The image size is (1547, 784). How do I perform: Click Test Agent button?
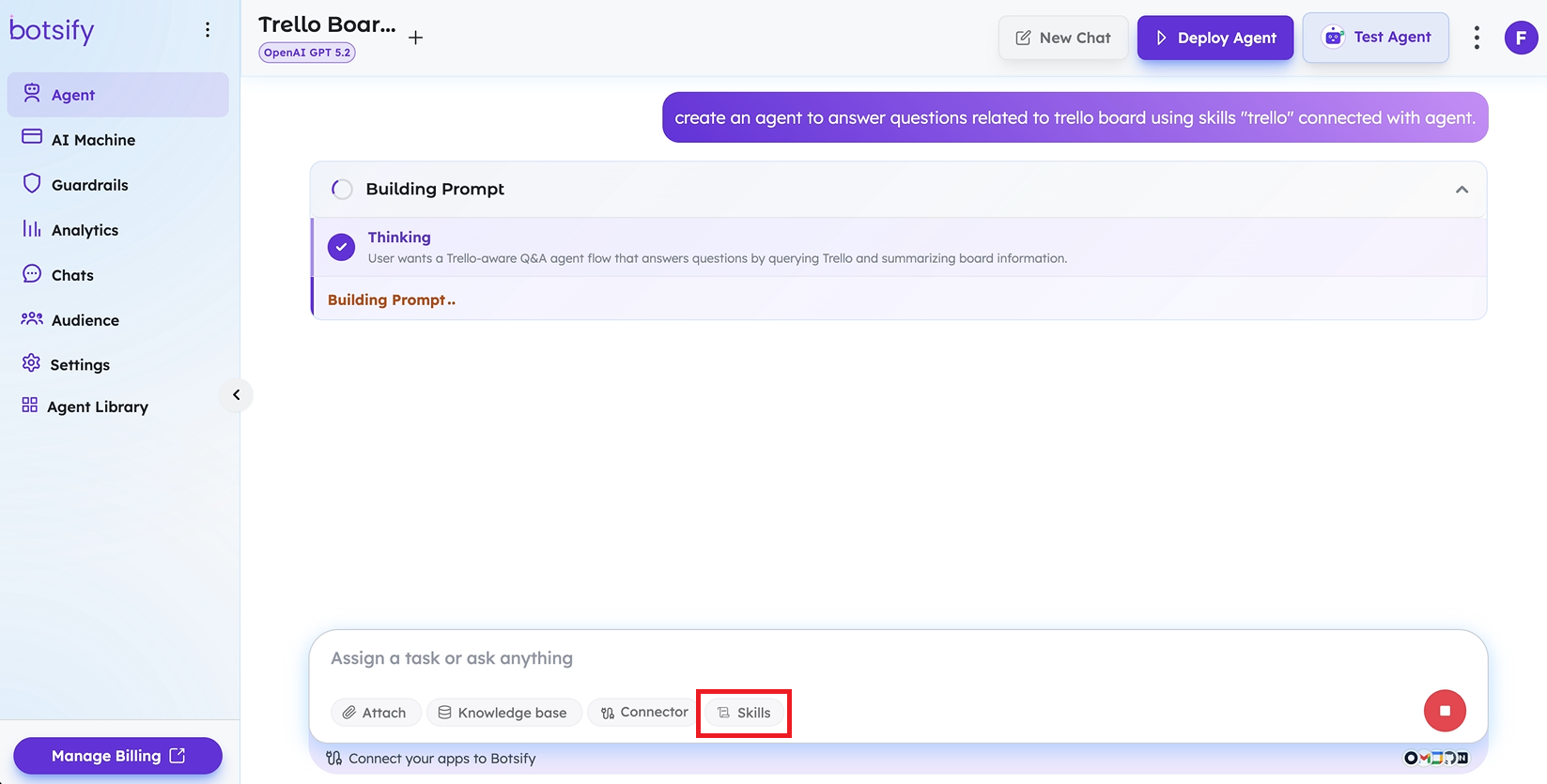pyautogui.click(x=1376, y=38)
